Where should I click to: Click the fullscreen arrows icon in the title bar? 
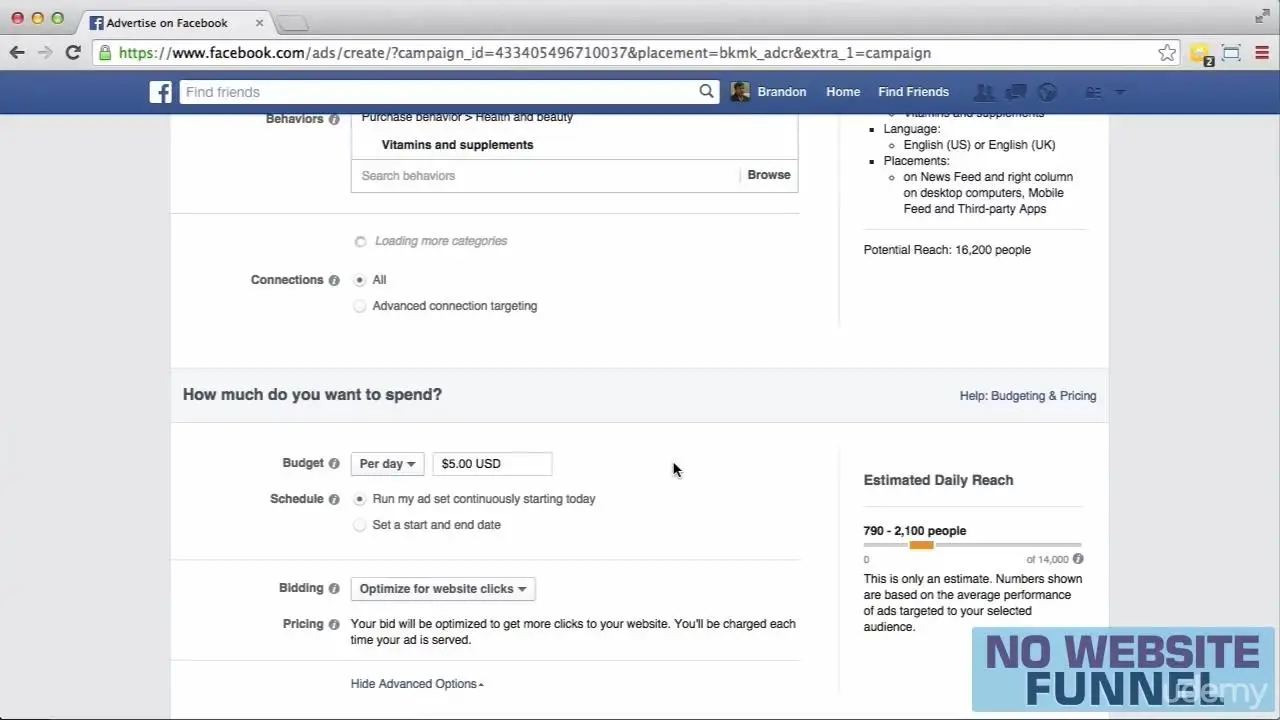click(x=1262, y=16)
